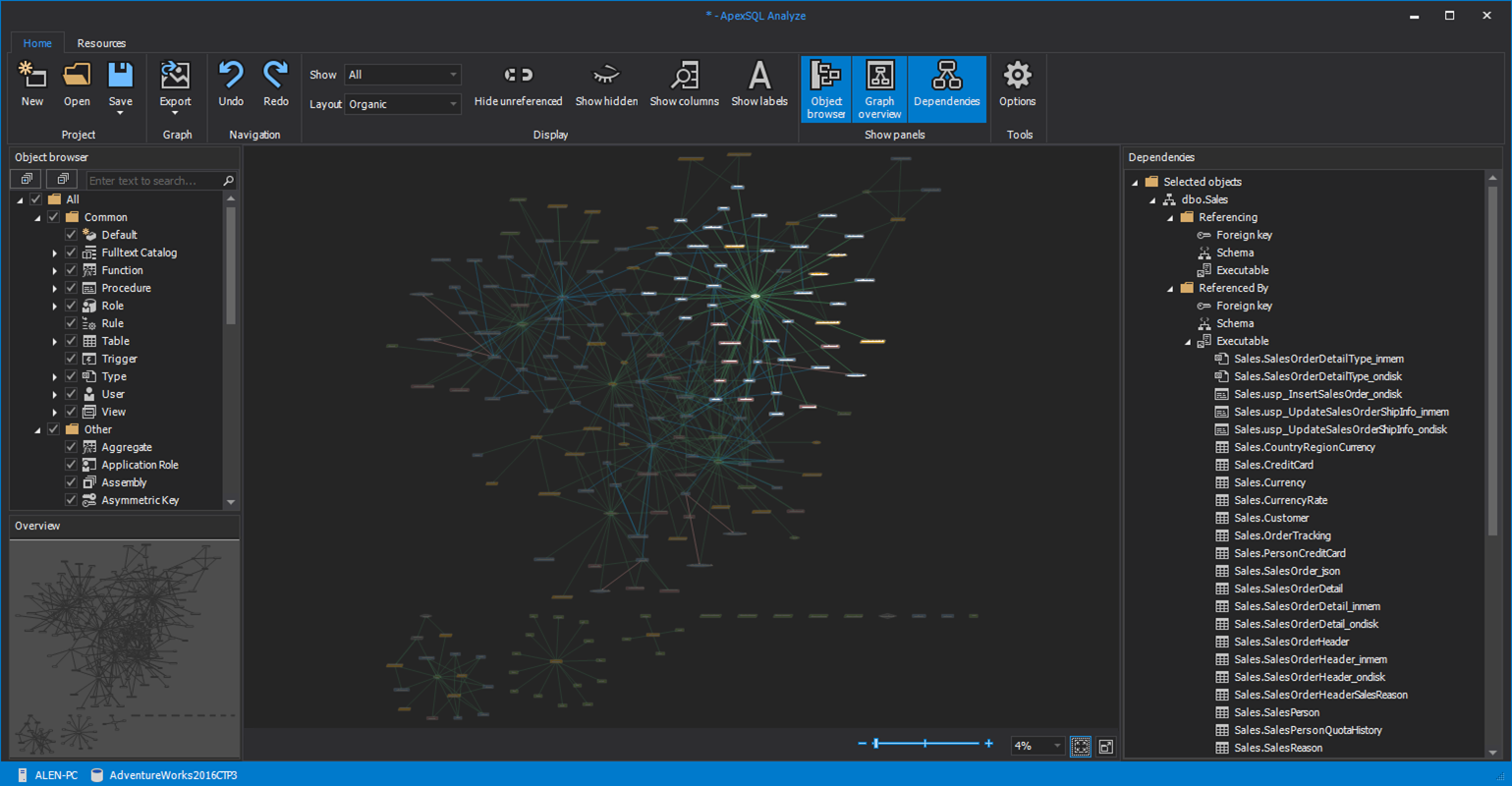The image size is (1512, 786).
Task: Toggle the View checkbox in Object browser
Action: click(71, 412)
